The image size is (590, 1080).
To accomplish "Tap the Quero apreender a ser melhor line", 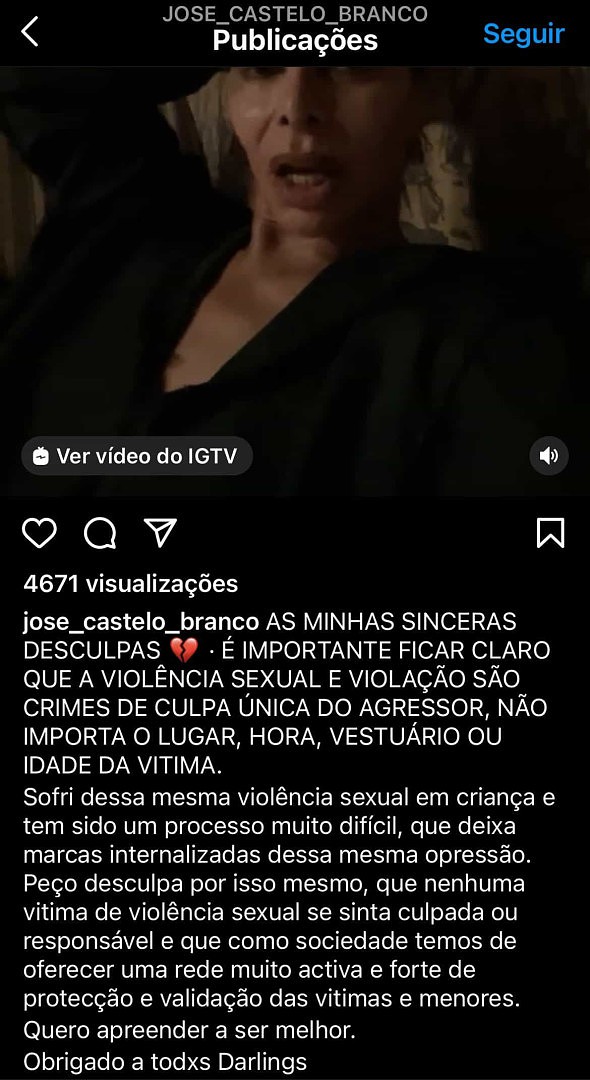I will [x=188, y=1031].
